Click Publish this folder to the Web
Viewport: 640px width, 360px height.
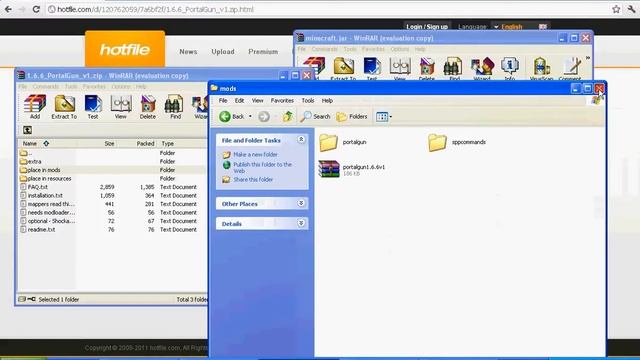[x=262, y=167]
